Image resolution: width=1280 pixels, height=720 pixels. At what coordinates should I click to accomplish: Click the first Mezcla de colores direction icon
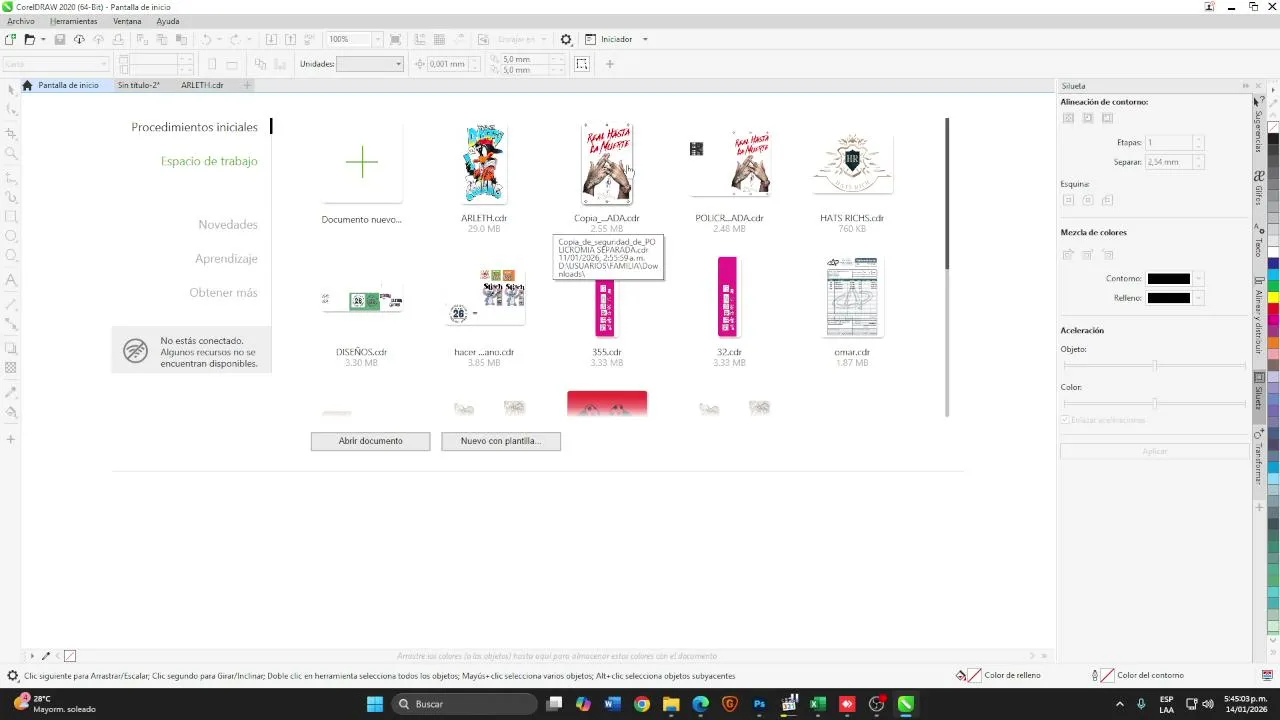1068,255
